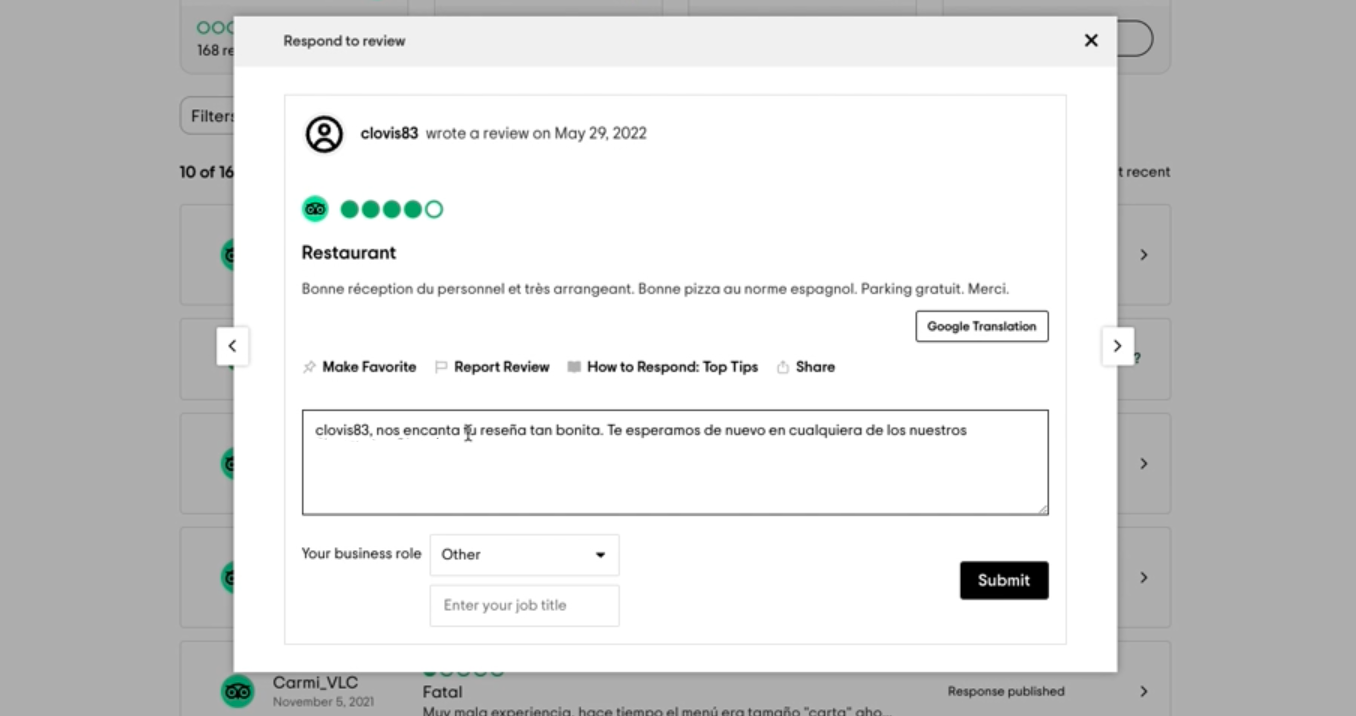Open the business role dropdown showing Other
The image size is (1356, 716).
tap(524, 555)
